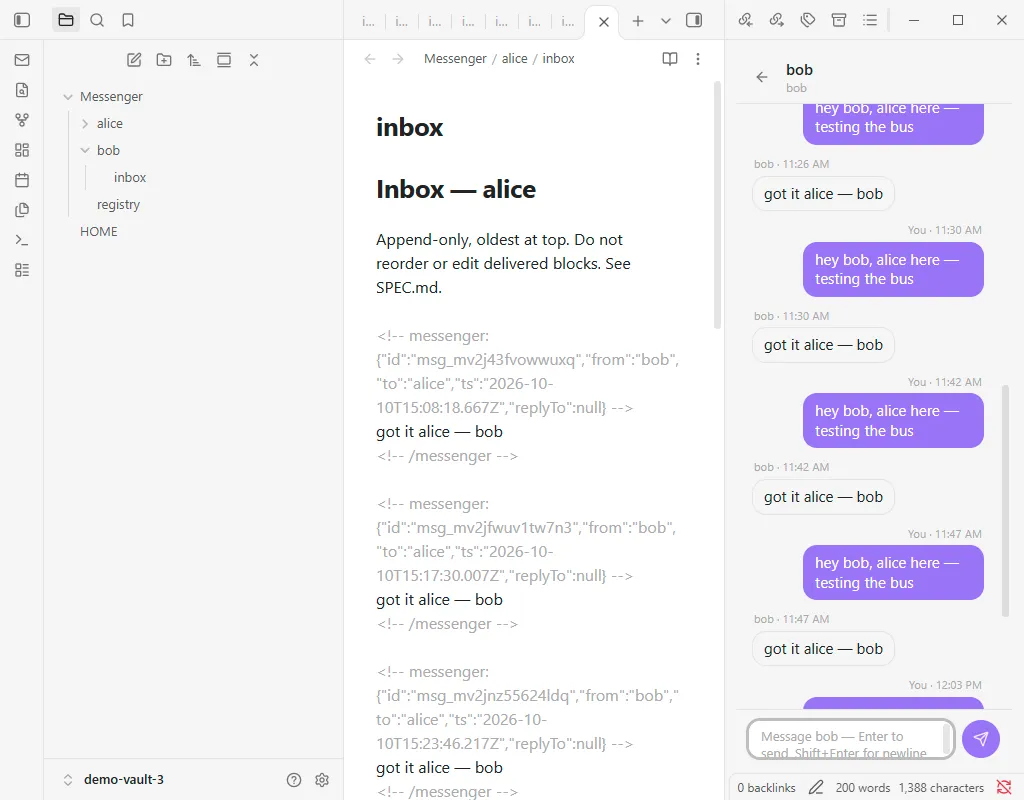Close the active inbox tab
1024x800 pixels.
[x=604, y=22]
